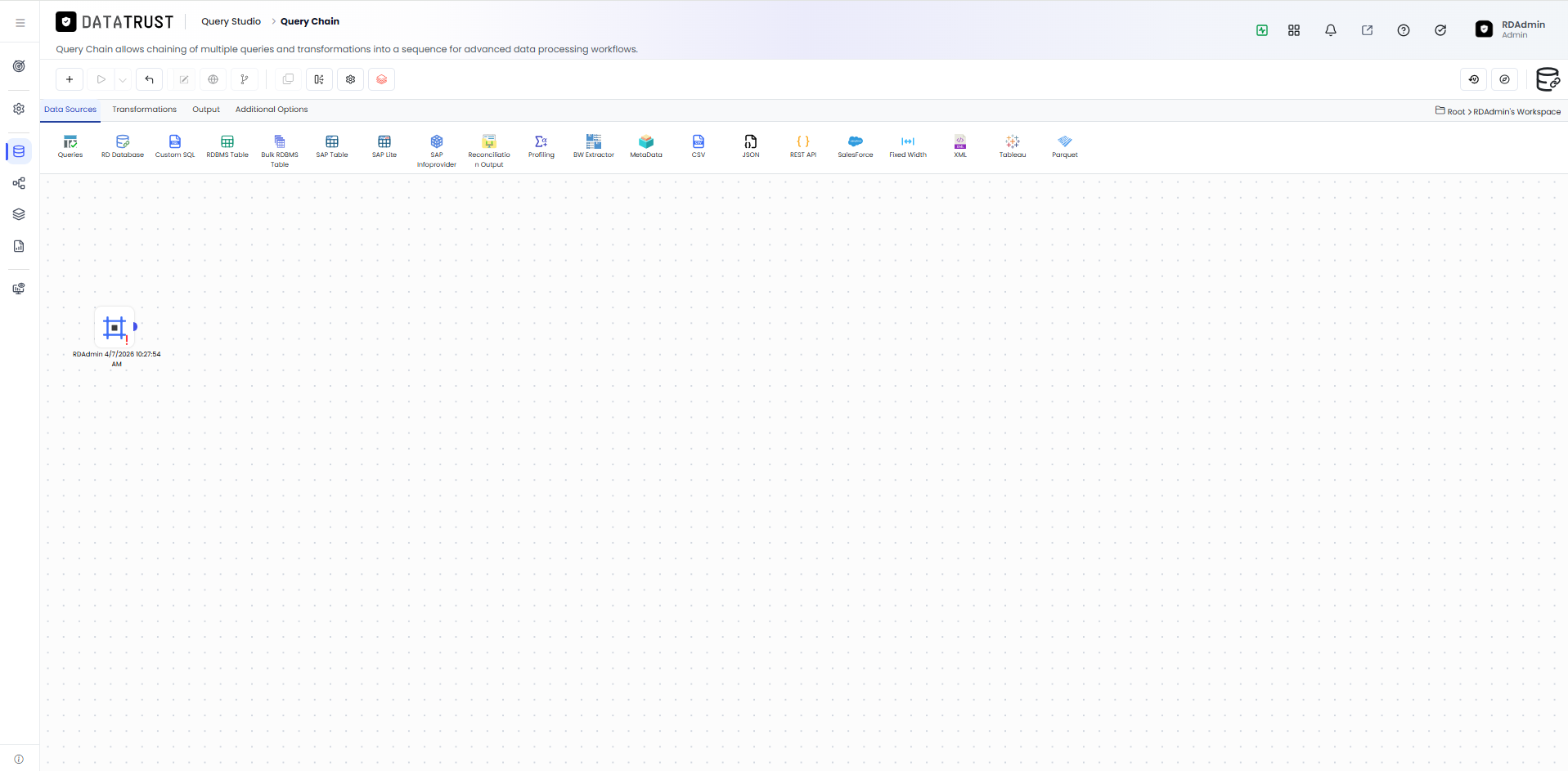Select the Reconciliation Output source
The image size is (1568, 771).
489,151
